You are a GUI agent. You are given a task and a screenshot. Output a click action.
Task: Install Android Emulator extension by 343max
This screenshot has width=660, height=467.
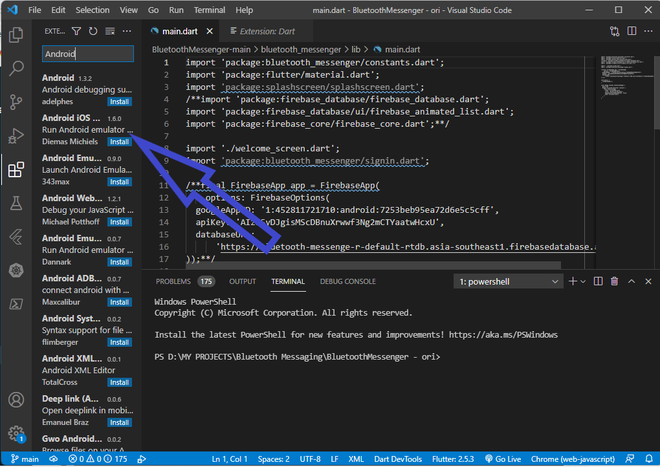tap(120, 182)
